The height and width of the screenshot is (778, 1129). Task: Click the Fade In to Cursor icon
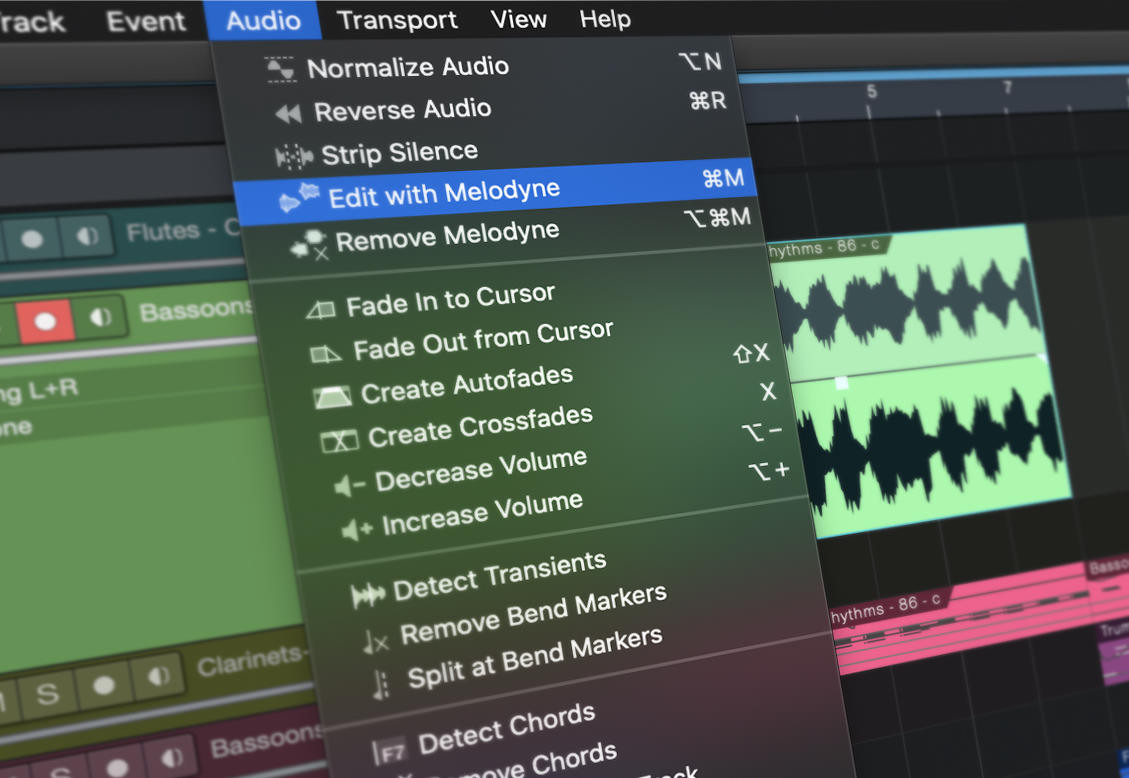pos(320,309)
